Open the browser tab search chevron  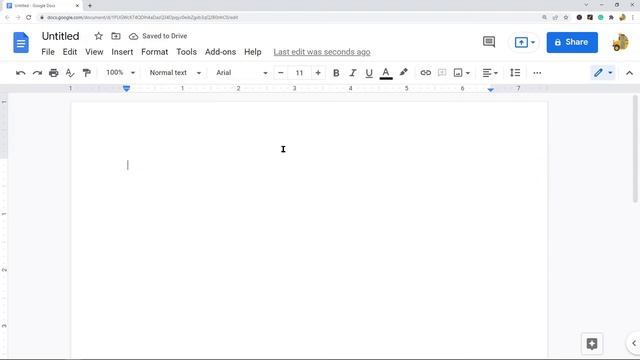586,5
